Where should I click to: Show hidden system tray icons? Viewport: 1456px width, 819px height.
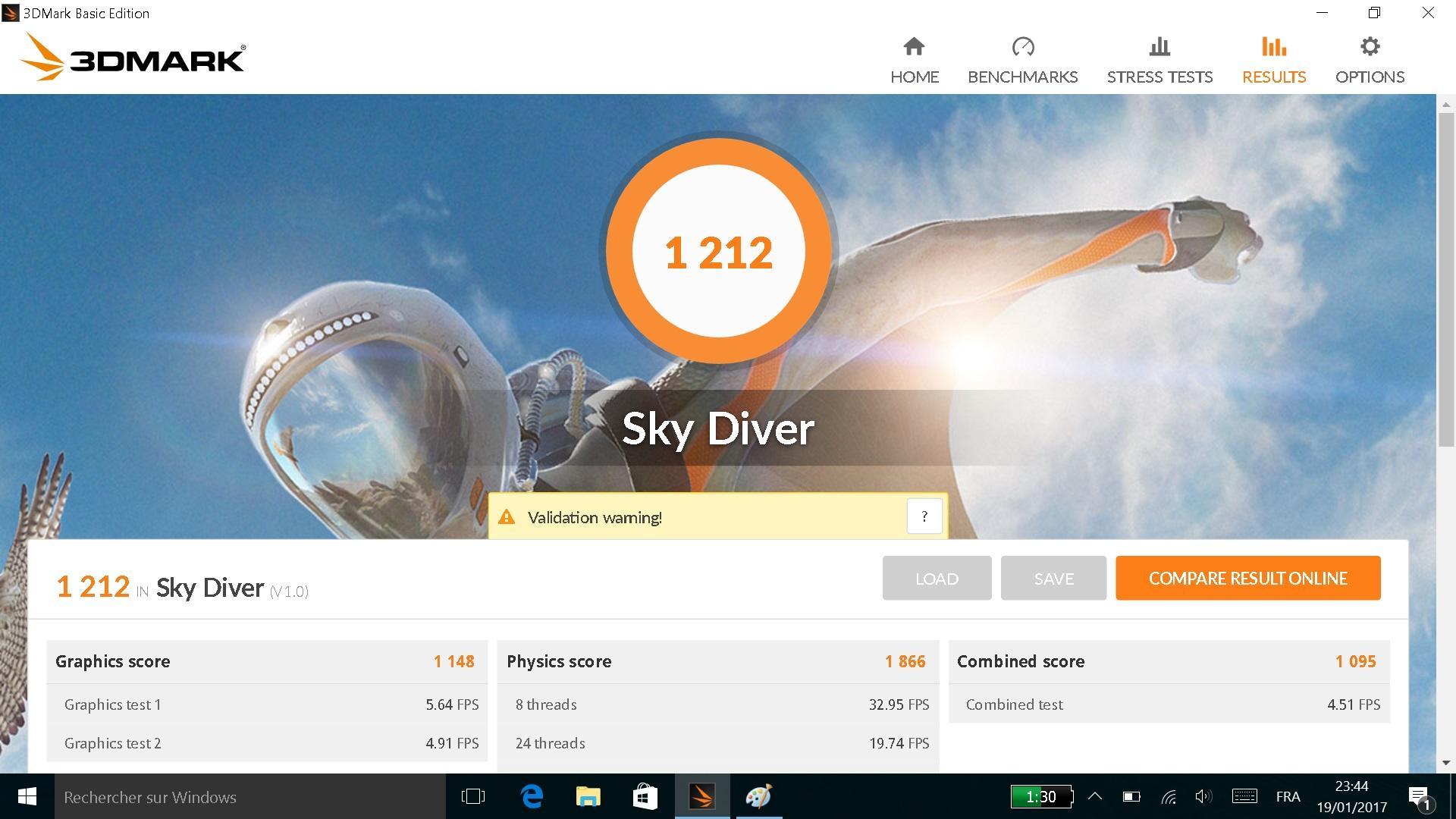pyautogui.click(x=1095, y=796)
